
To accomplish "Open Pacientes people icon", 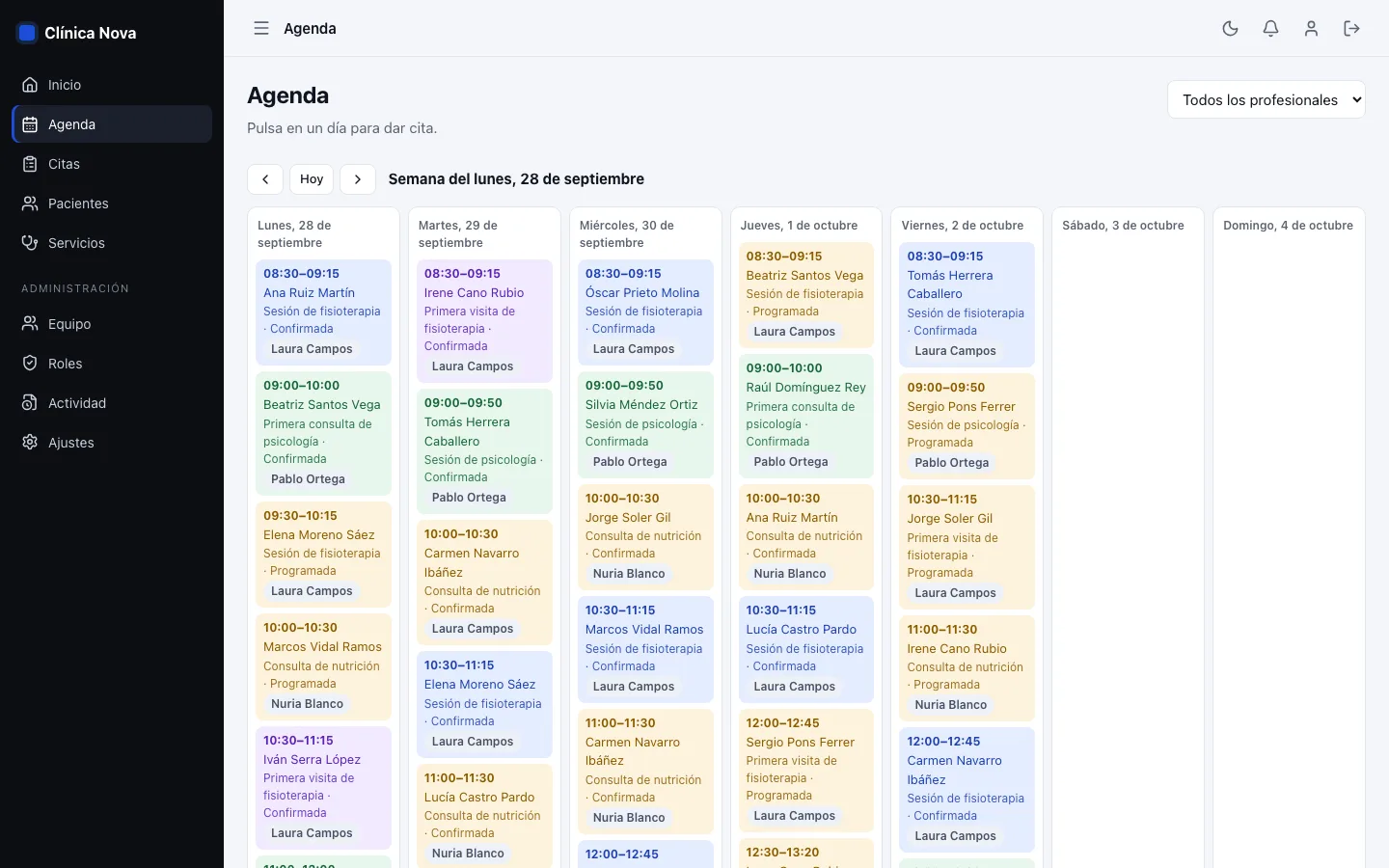I will pos(30,203).
